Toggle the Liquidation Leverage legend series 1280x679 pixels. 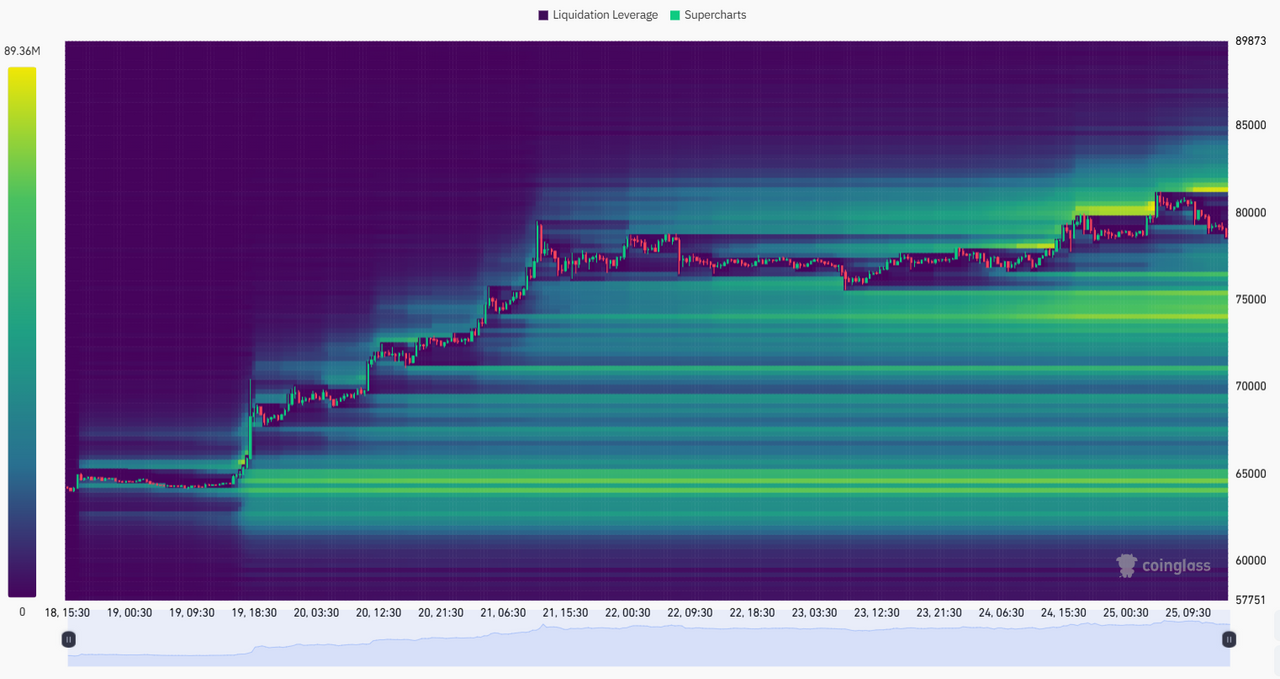click(598, 15)
